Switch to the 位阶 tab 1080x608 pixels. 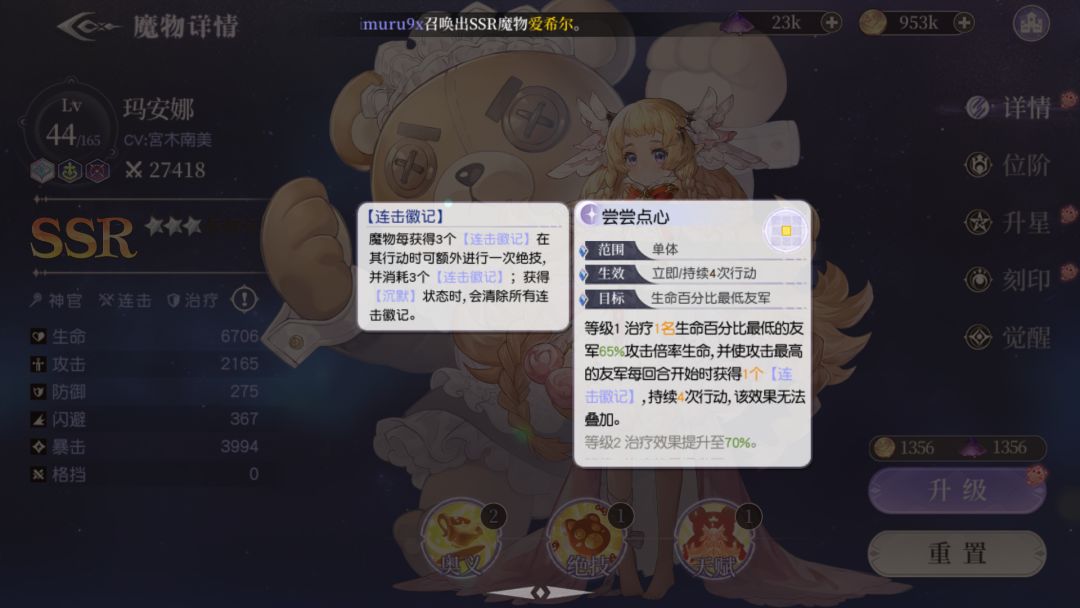[x=1009, y=165]
